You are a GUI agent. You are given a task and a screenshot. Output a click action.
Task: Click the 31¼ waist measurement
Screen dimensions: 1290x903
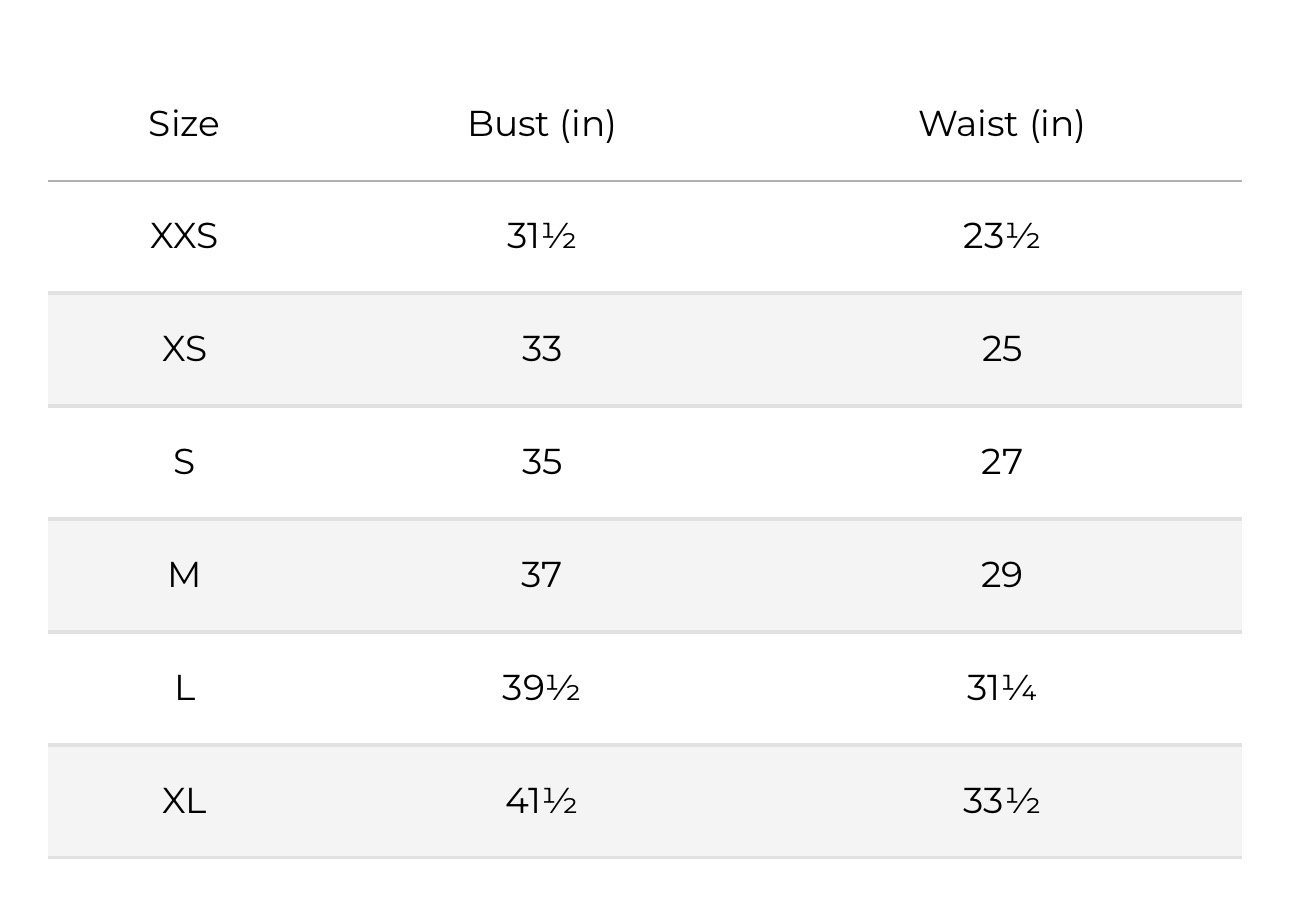(1001, 688)
